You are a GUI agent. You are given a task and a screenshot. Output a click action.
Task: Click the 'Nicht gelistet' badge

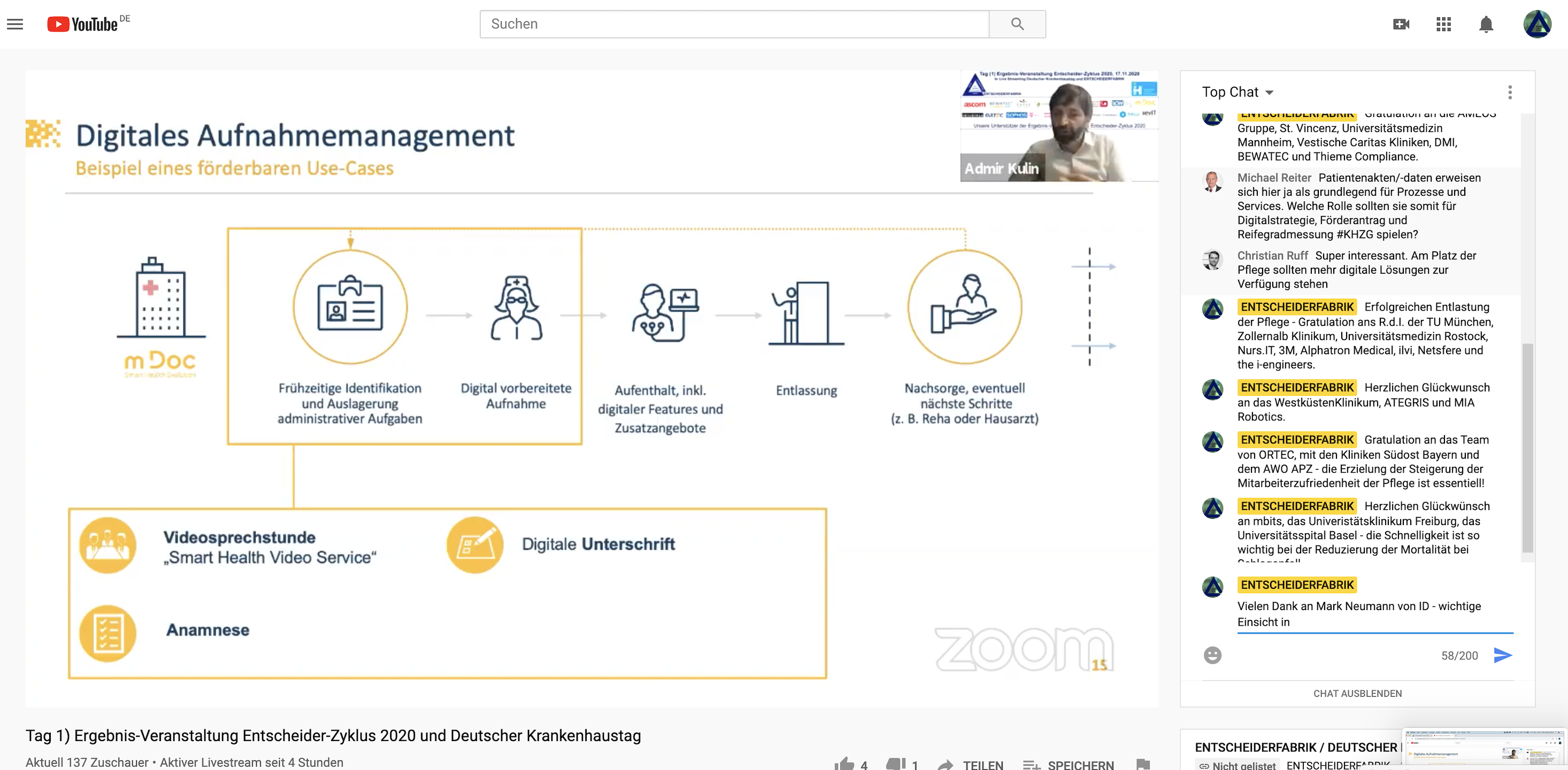pos(1238,765)
